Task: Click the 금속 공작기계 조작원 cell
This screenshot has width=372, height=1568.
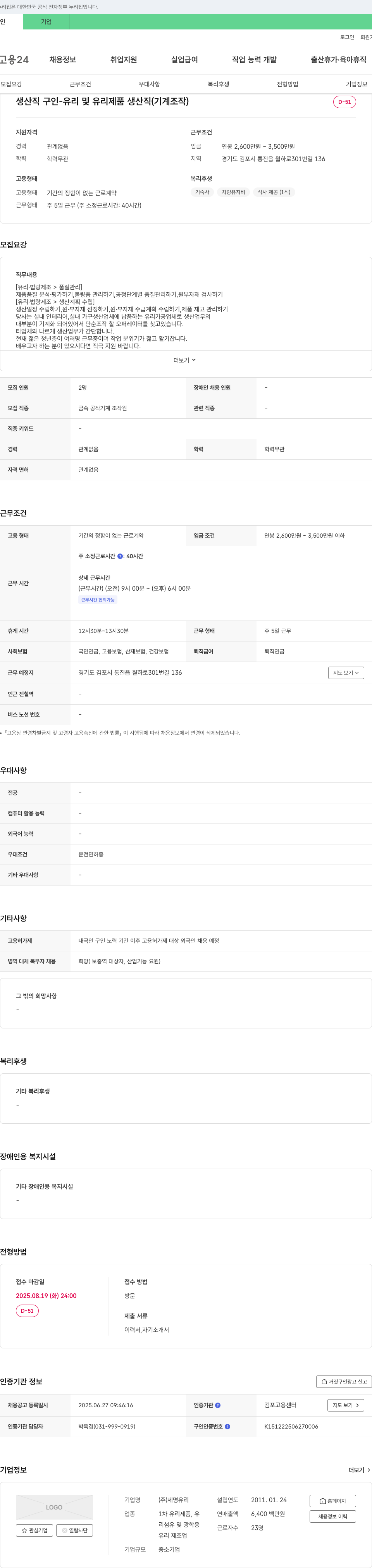Action: (x=103, y=408)
